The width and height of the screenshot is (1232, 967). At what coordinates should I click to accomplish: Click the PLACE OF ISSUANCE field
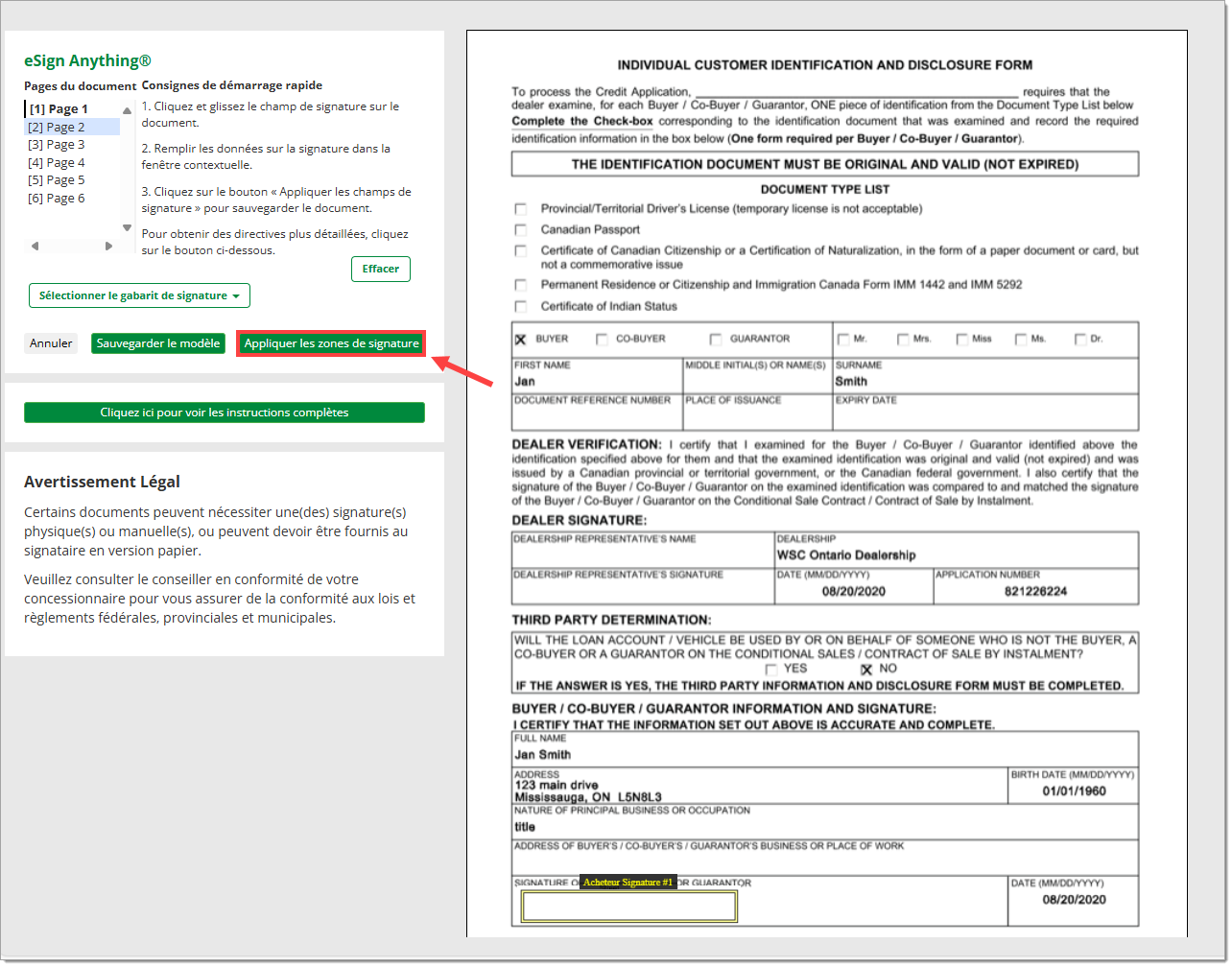click(758, 412)
